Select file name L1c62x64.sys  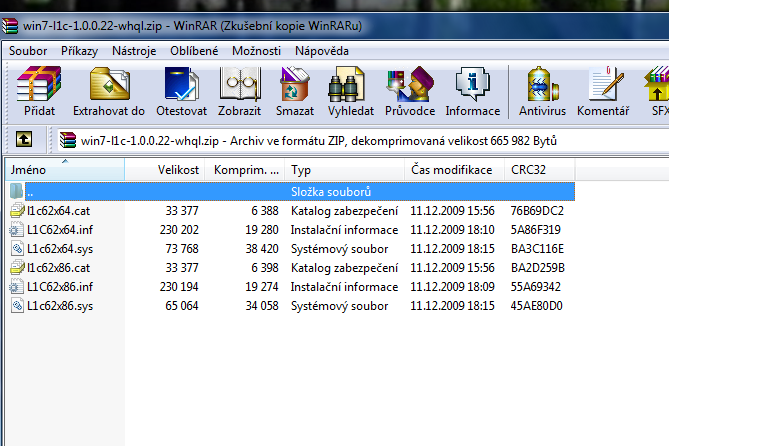[60, 249]
